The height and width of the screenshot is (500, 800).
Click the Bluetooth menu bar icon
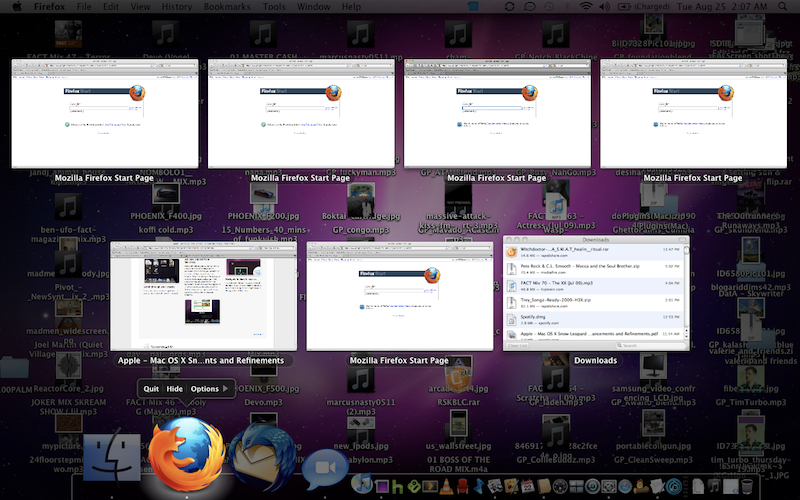567,7
